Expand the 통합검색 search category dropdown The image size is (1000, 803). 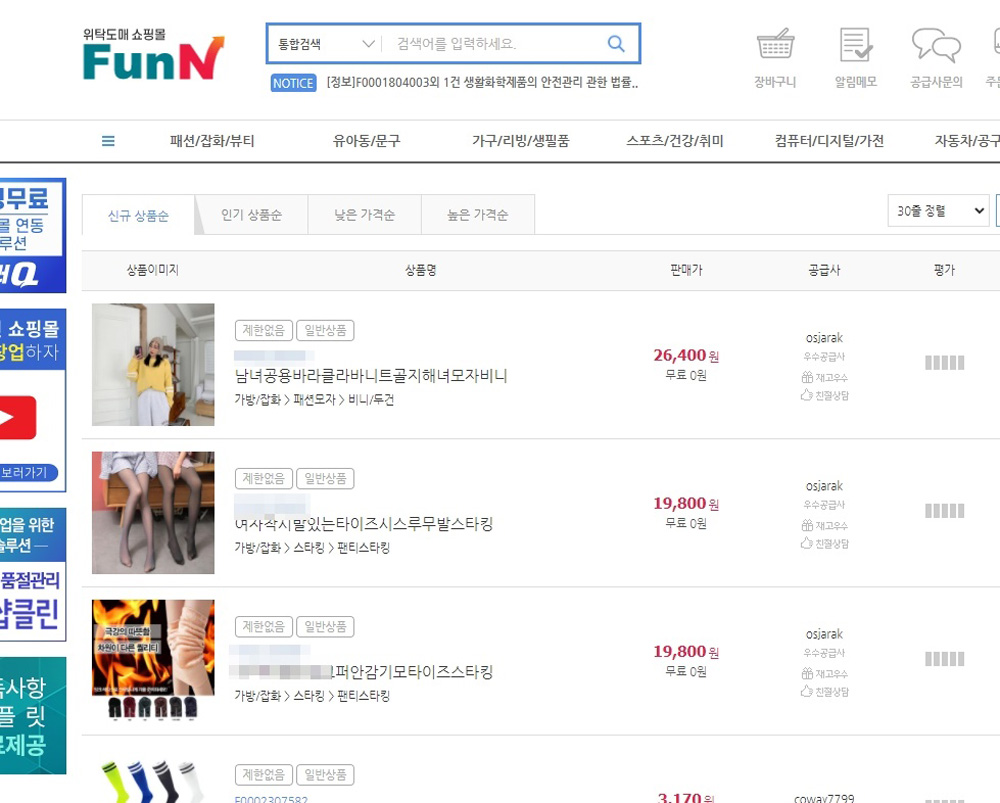(326, 44)
